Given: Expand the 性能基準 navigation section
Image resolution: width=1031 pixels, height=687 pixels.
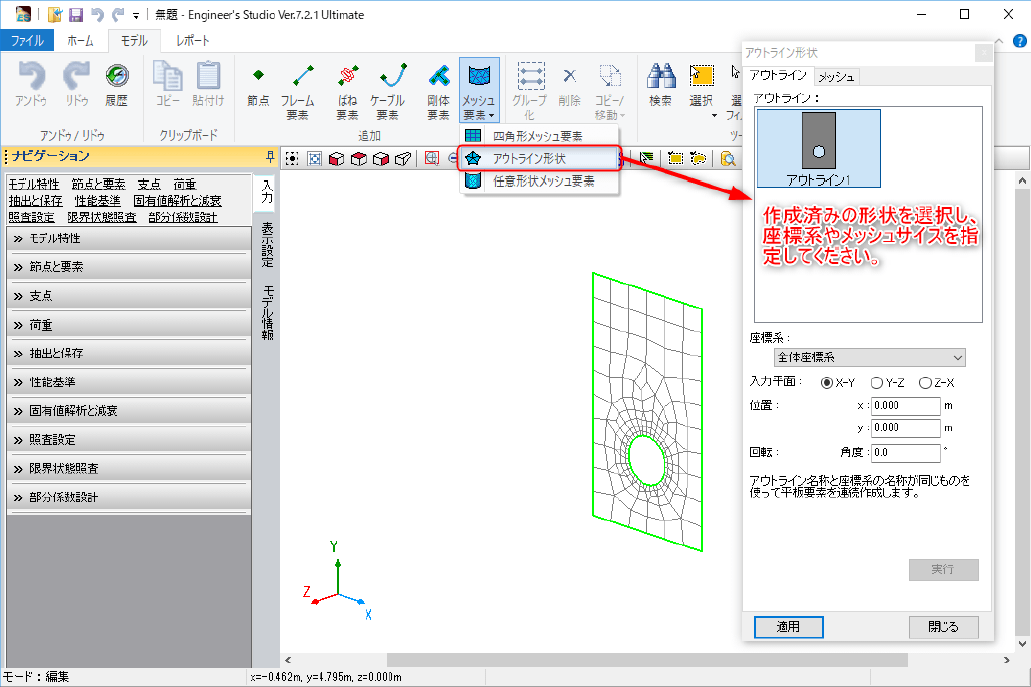Looking at the screenshot, I should click(129, 382).
